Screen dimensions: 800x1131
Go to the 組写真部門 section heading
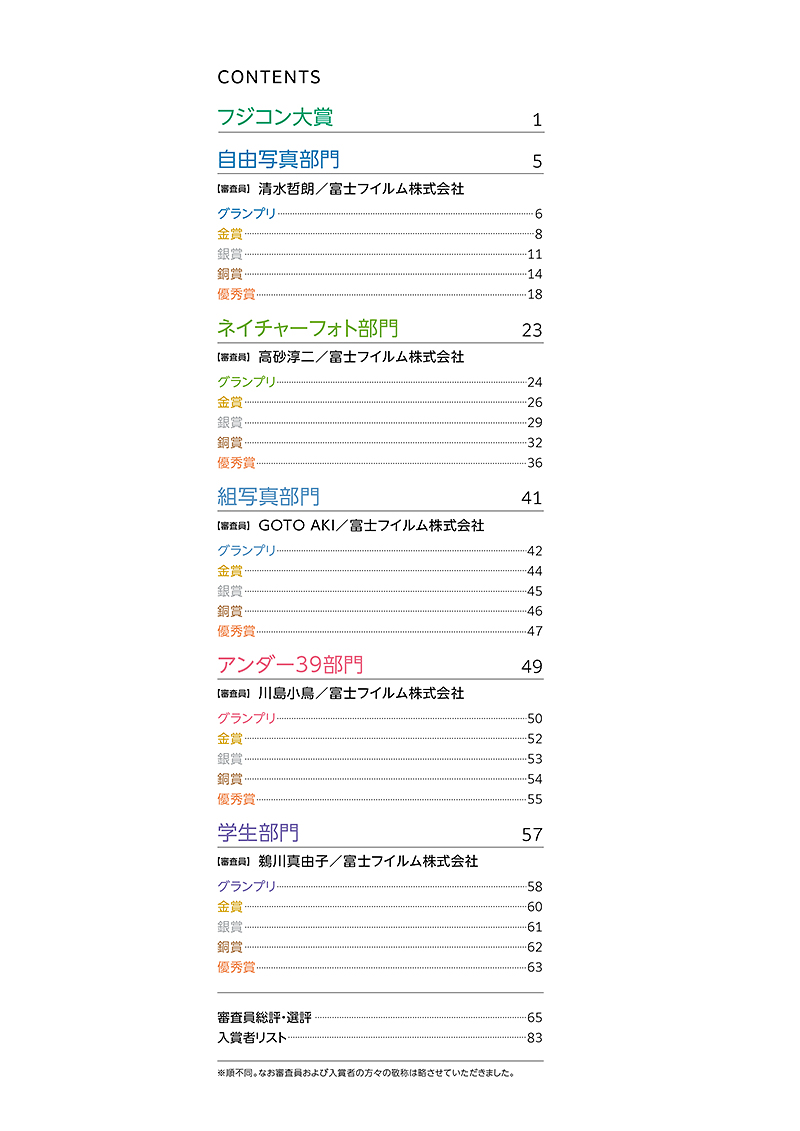[x=268, y=496]
